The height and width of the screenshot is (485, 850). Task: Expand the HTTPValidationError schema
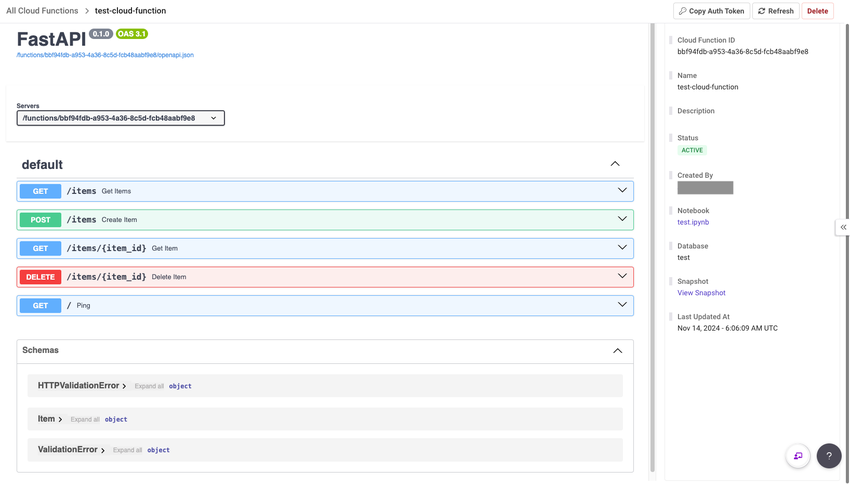[82, 386]
